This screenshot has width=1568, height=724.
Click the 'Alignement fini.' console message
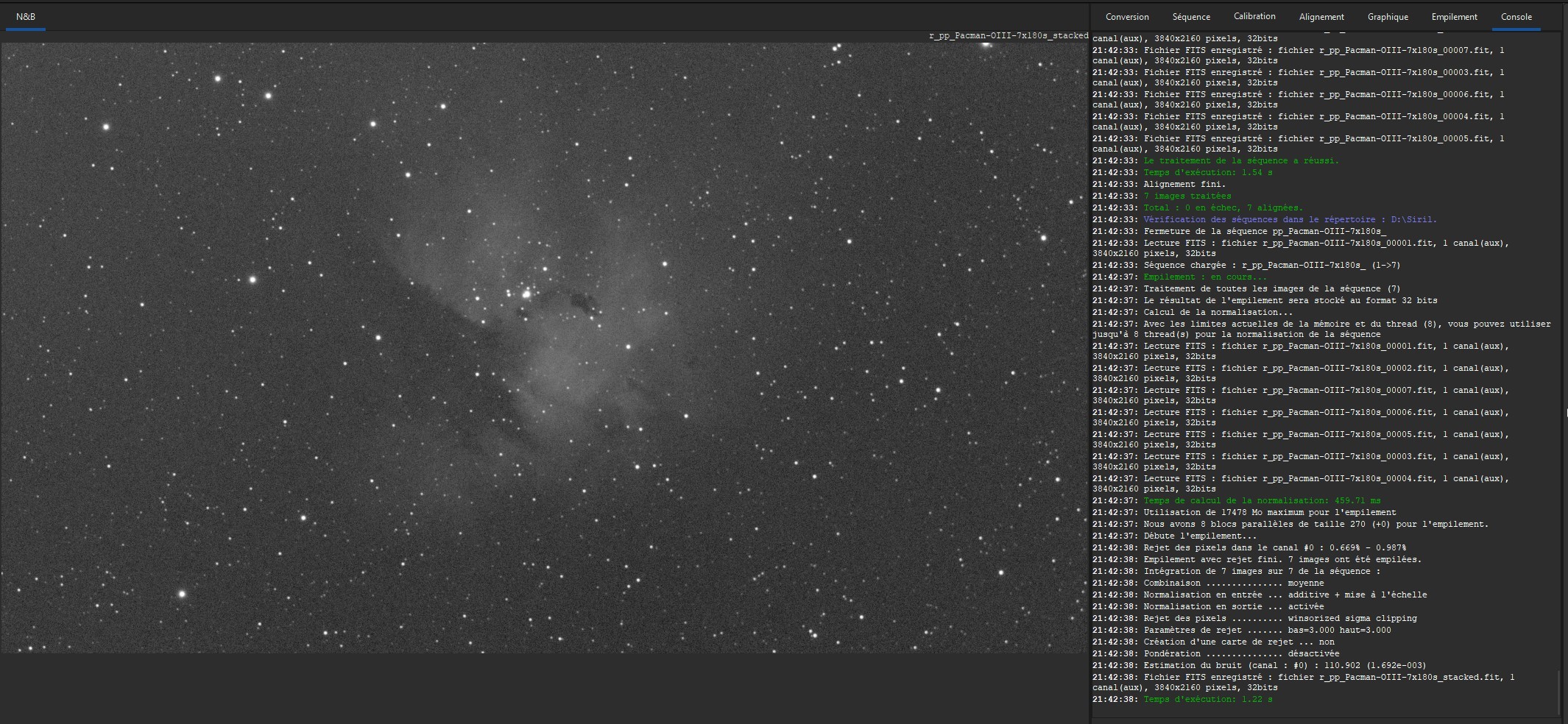tap(1184, 185)
